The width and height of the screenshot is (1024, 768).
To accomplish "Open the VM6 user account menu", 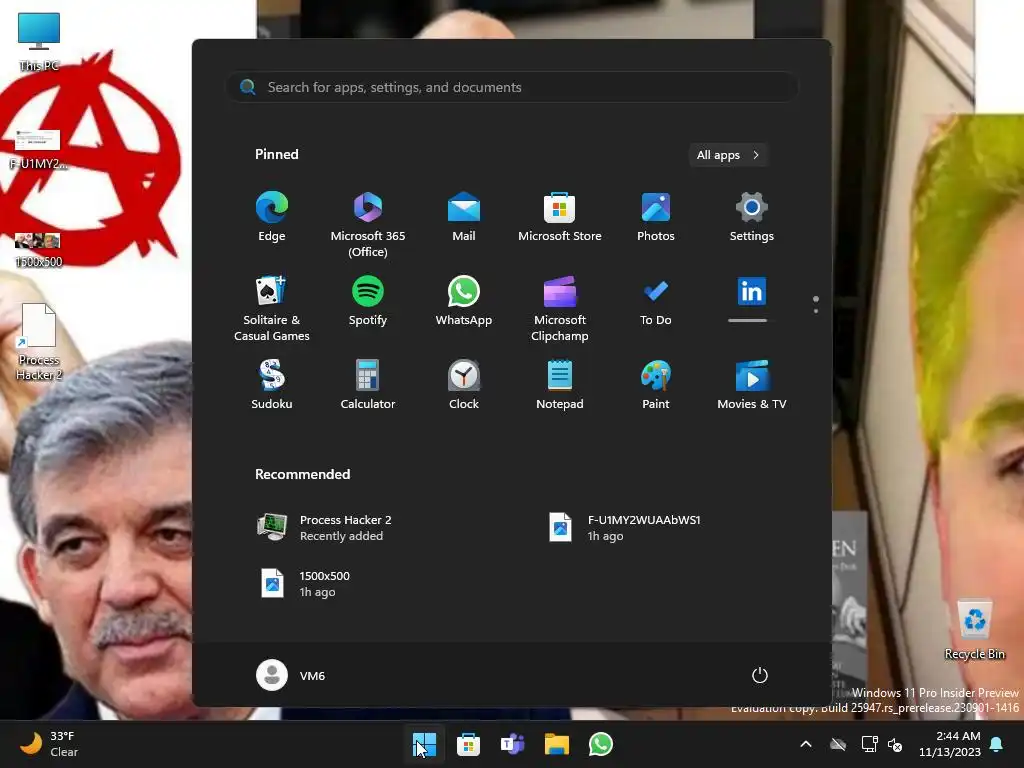I will pyautogui.click(x=291, y=675).
